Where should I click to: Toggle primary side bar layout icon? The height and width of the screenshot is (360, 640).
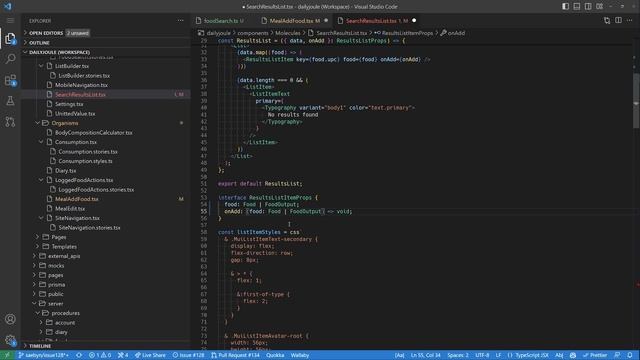pyautogui.click(x=565, y=7)
